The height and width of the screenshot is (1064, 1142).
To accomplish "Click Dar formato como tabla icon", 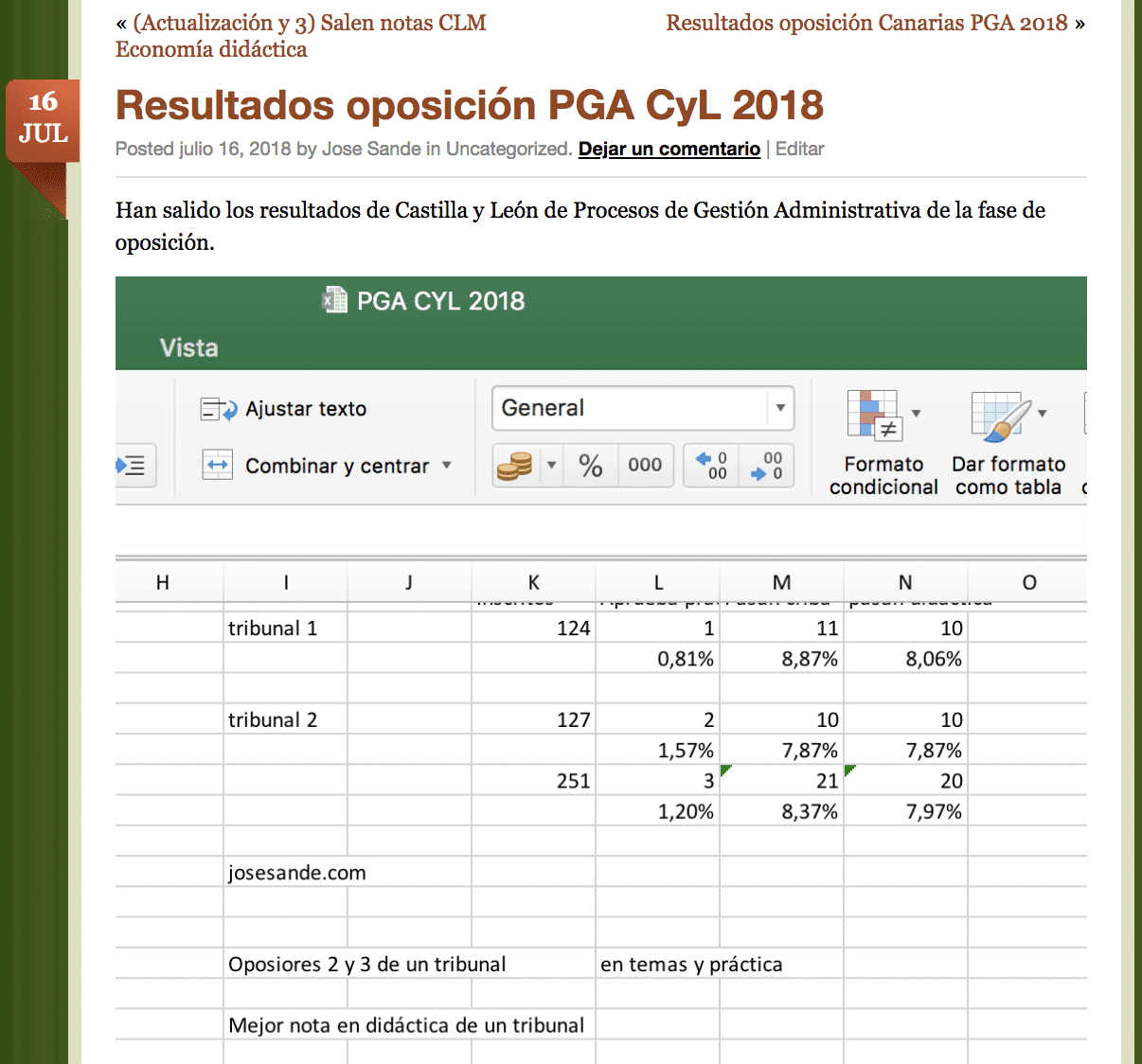I will coord(1001,416).
